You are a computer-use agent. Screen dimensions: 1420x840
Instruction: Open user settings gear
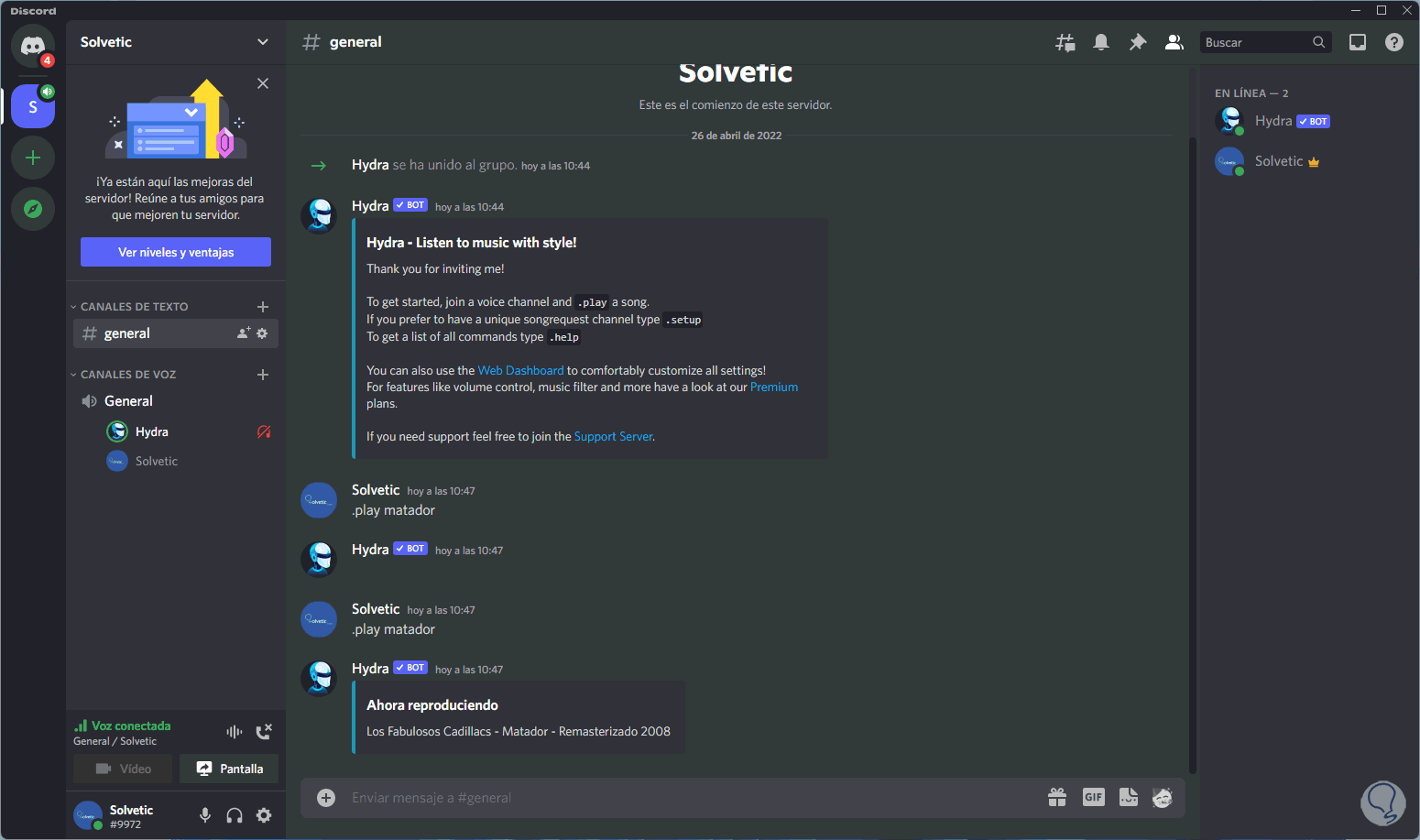tap(264, 815)
